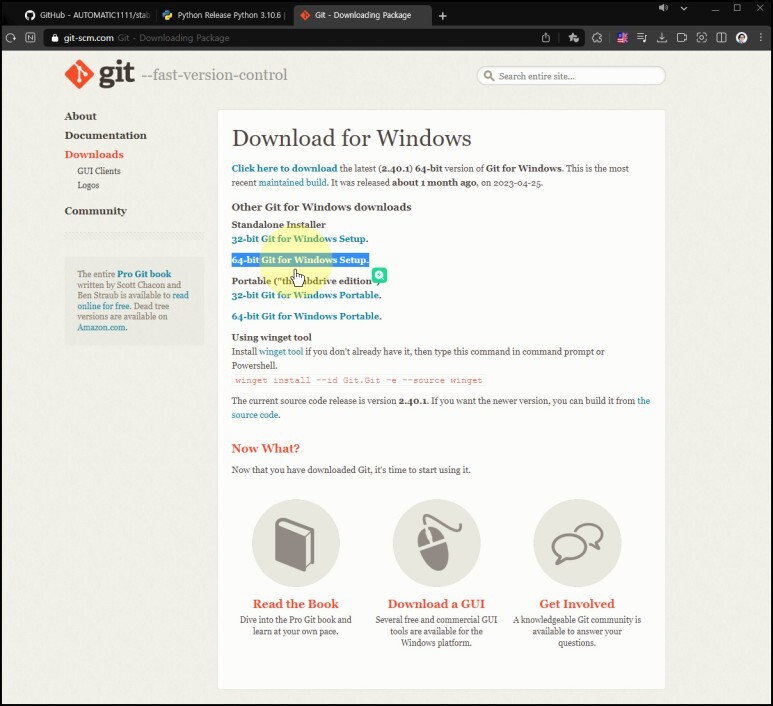This screenshot has height=706, width=773.
Task: Expand the tab search chevron
Action: (684, 8)
